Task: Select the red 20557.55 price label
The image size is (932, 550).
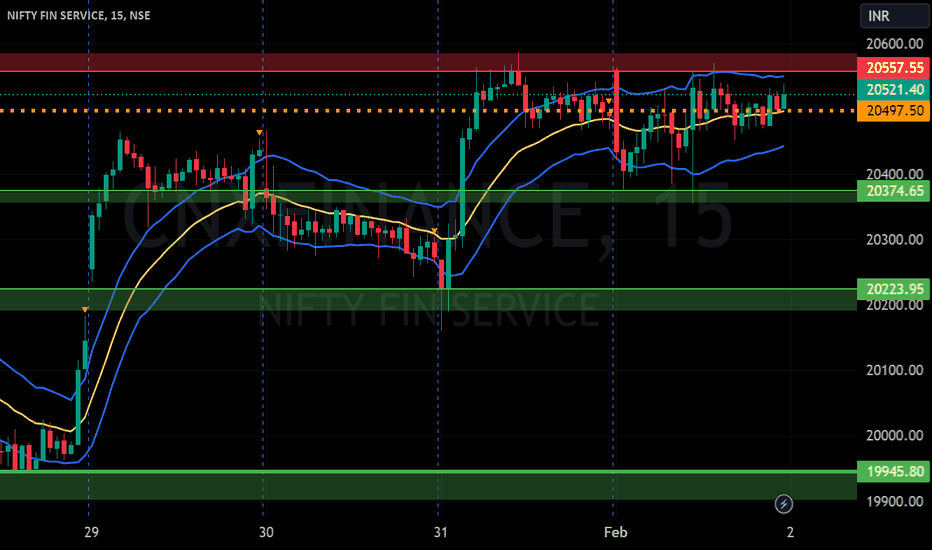Action: [x=895, y=68]
